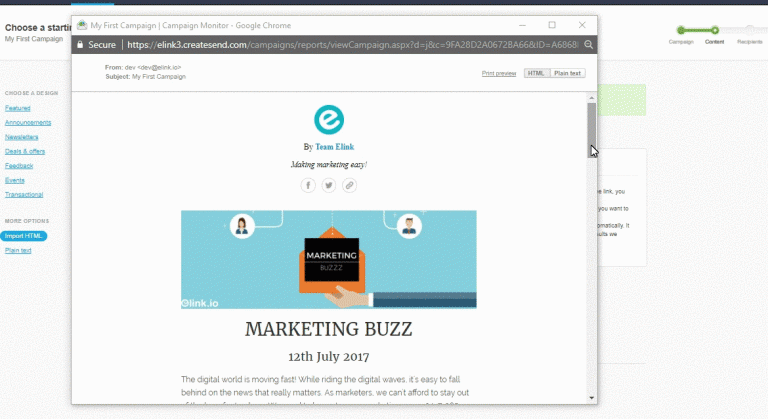Minimize the campaign preview window
The width and height of the screenshot is (768, 419).
[x=523, y=25]
